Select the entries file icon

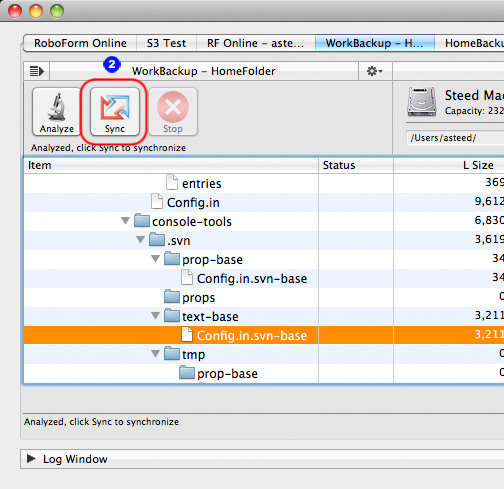click(x=172, y=183)
